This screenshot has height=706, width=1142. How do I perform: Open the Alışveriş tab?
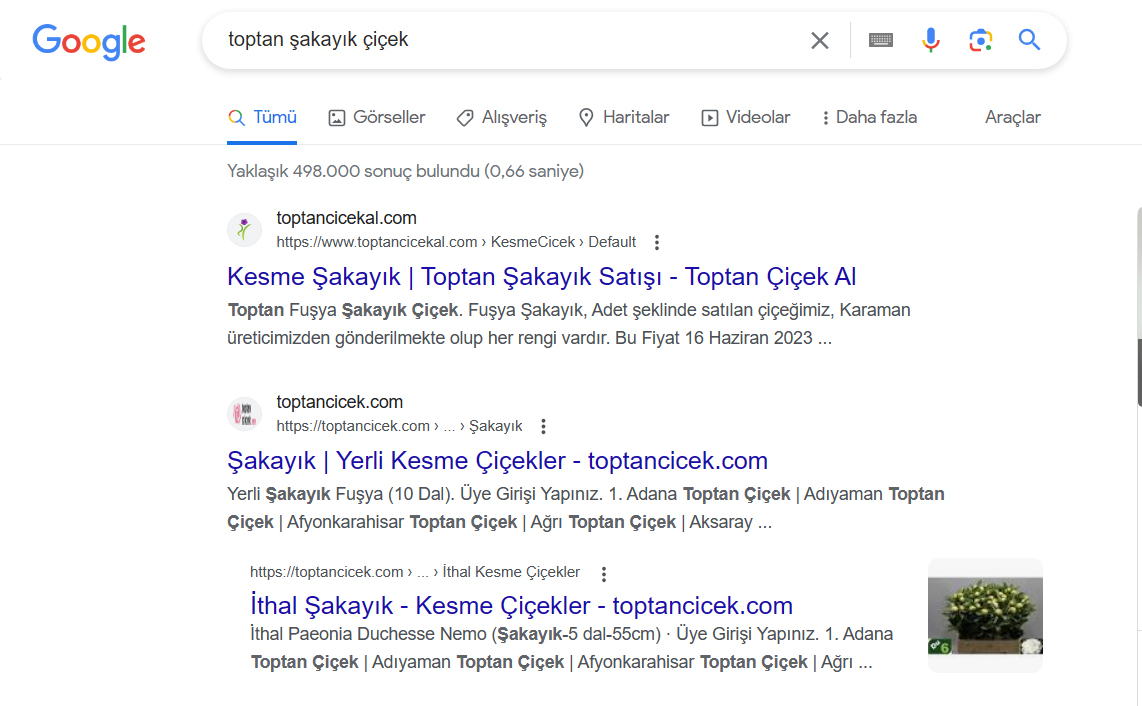[502, 117]
